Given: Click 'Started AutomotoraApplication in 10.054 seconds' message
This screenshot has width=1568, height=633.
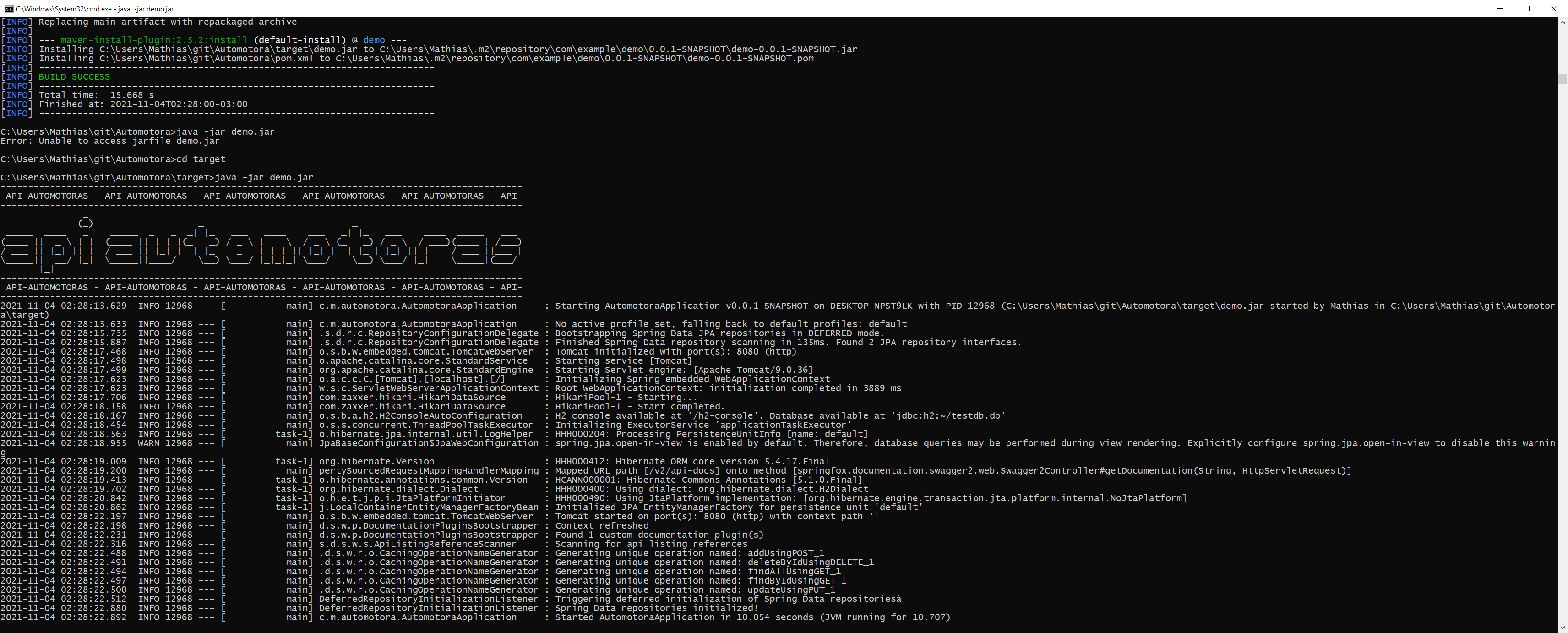Looking at the screenshot, I should point(752,617).
